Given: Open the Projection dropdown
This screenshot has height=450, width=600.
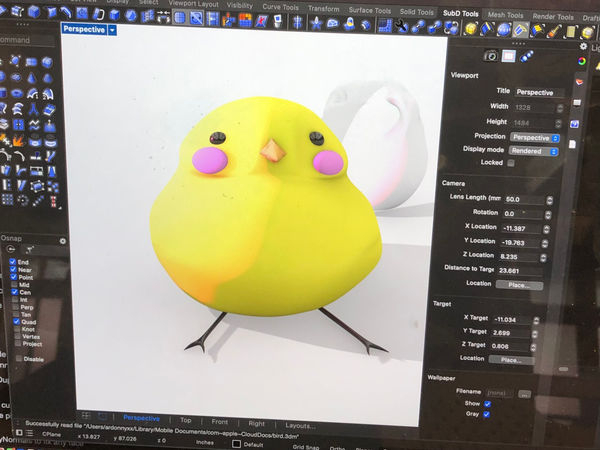Looking at the screenshot, I should tap(535, 137).
